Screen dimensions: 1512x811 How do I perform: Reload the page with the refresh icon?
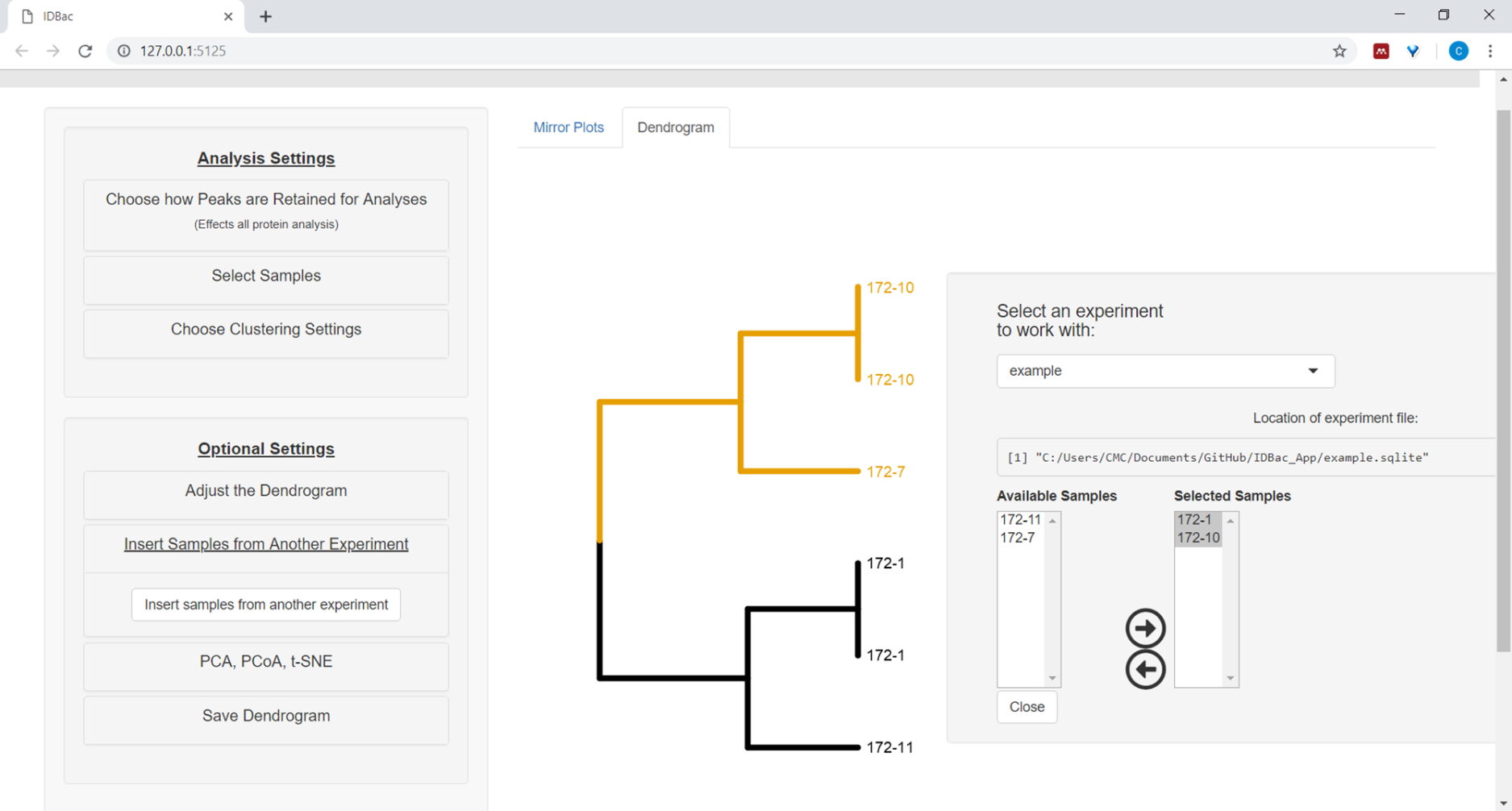tap(85, 51)
